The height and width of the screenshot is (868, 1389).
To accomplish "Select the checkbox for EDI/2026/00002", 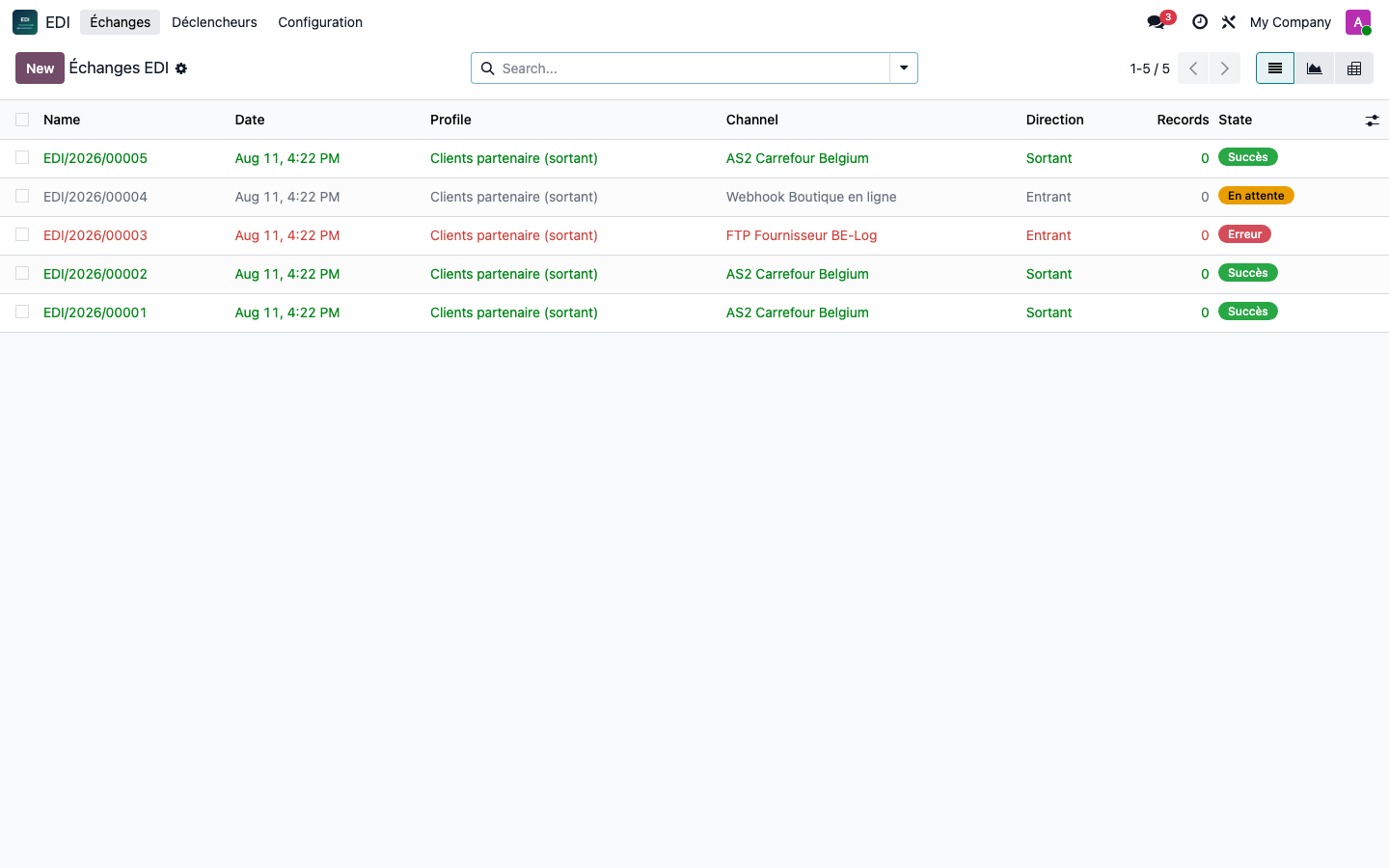I will (22, 273).
